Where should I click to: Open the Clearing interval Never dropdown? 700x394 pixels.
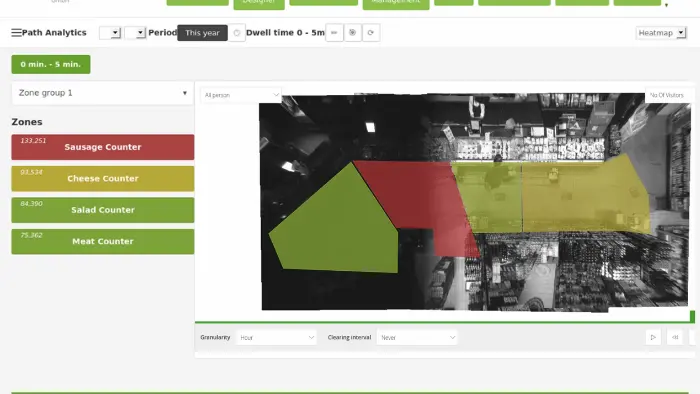[417, 337]
